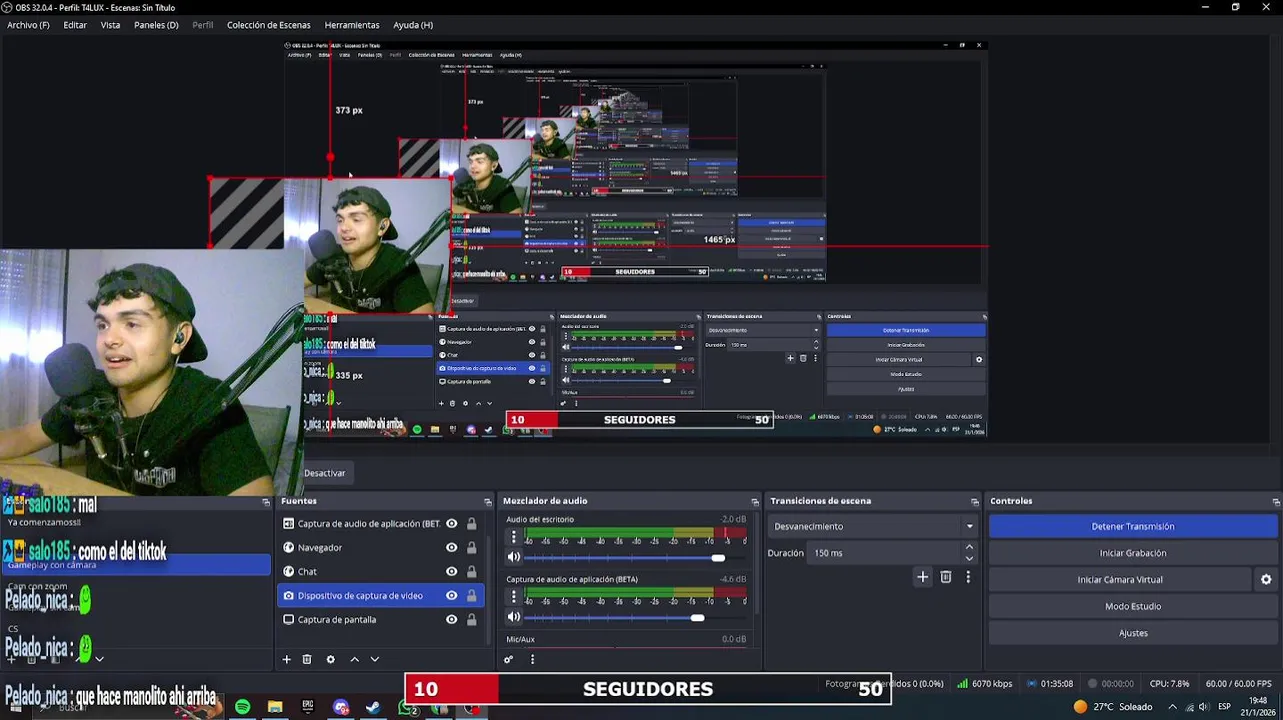Move selected source down in the list

tap(375, 659)
